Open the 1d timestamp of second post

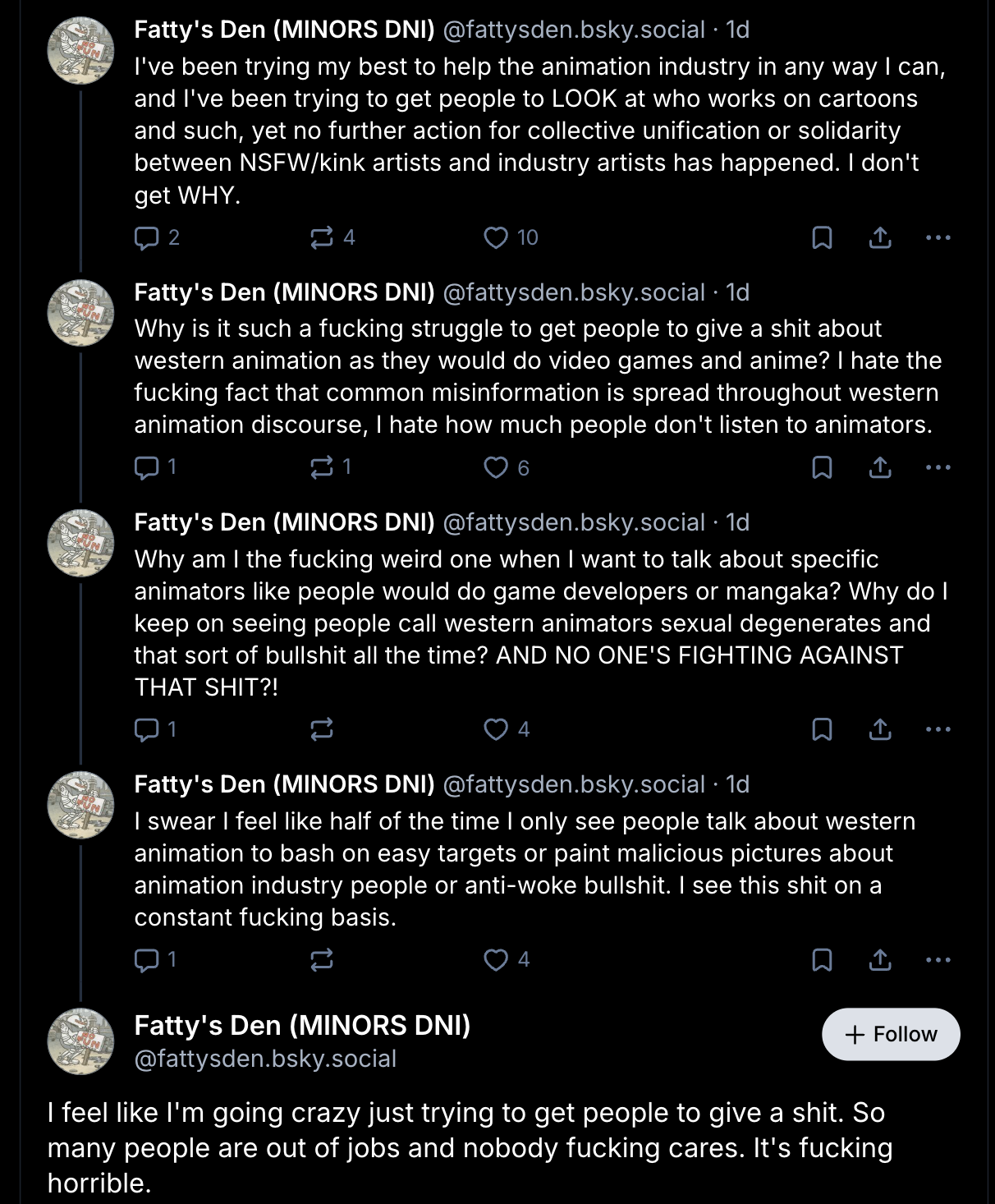click(737, 292)
